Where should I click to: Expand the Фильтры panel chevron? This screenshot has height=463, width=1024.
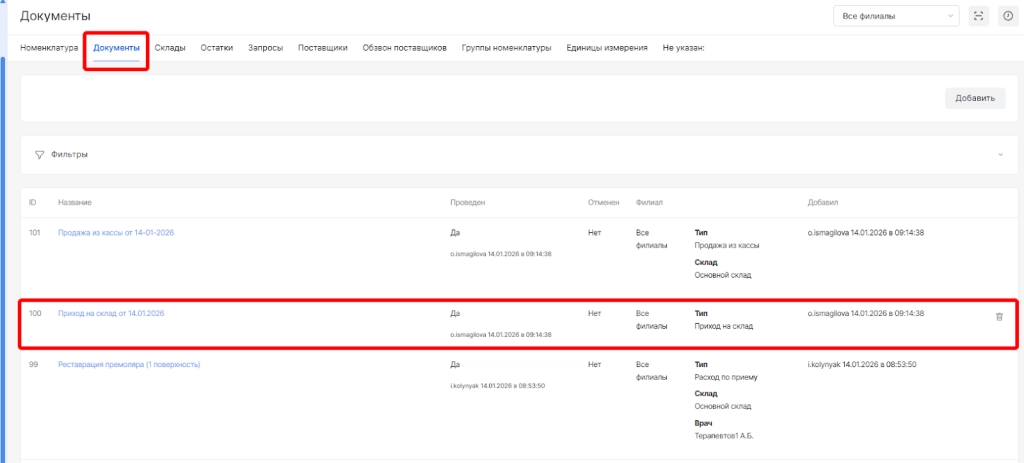(999, 155)
